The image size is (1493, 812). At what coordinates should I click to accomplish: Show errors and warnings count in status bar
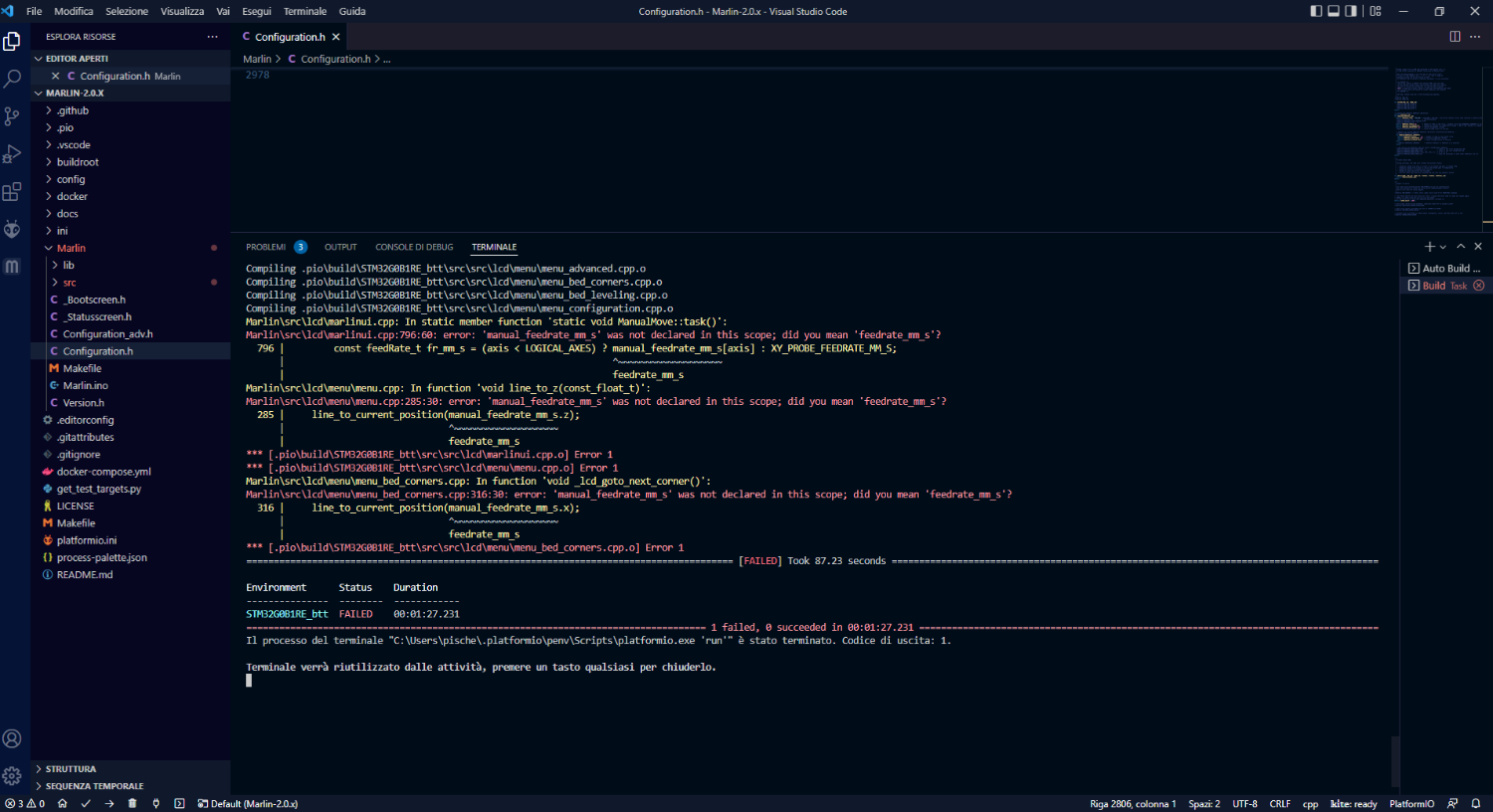click(x=25, y=804)
